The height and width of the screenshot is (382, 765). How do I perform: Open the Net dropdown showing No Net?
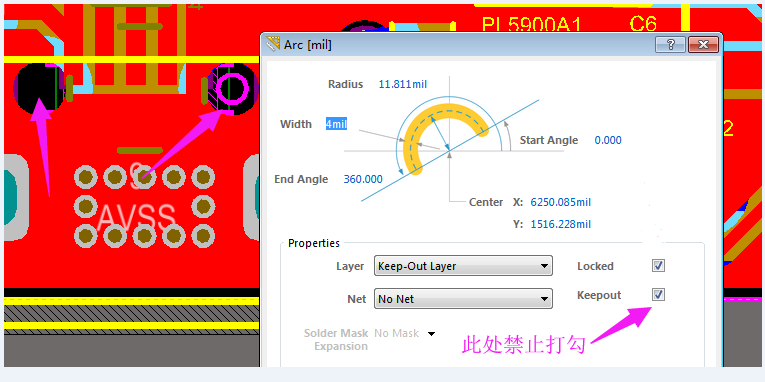coord(463,299)
